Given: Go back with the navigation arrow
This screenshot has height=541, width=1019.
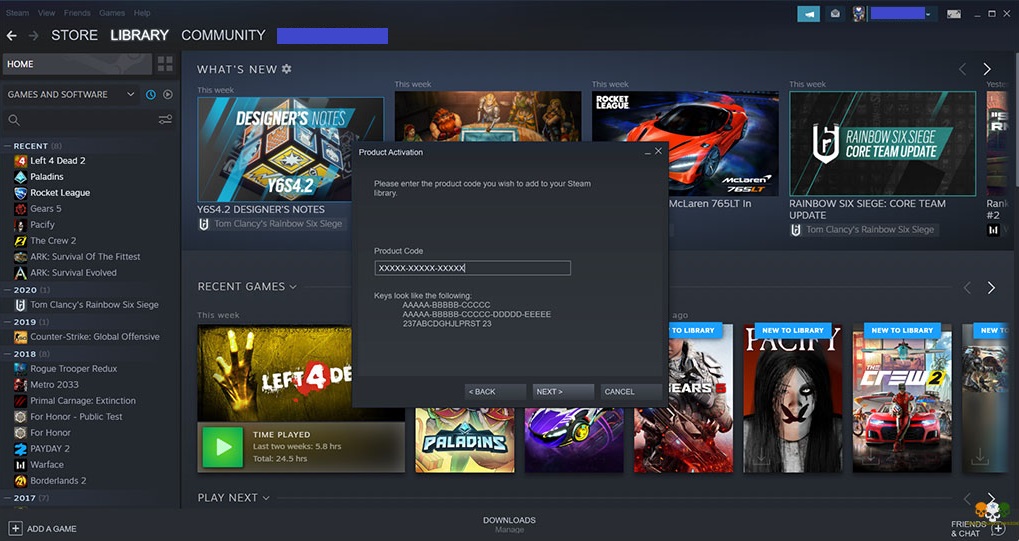Looking at the screenshot, I should pos(12,36).
